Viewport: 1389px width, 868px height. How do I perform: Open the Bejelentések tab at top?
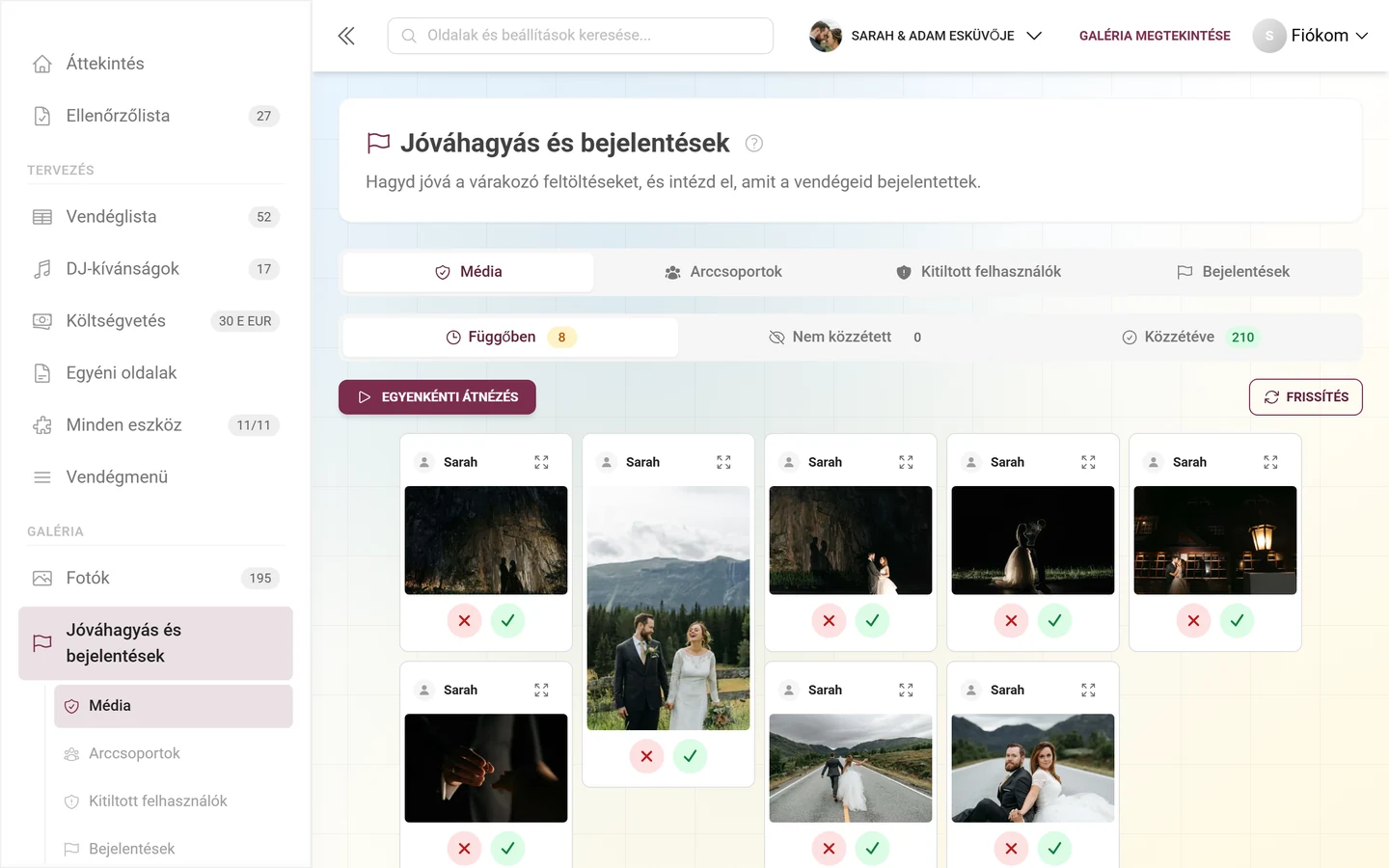tap(1233, 272)
